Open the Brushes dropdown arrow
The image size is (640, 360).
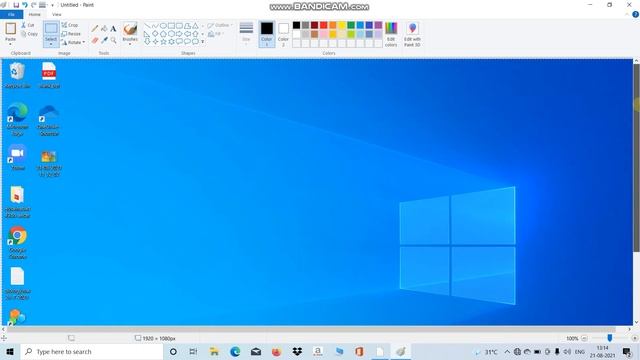[x=130, y=44]
